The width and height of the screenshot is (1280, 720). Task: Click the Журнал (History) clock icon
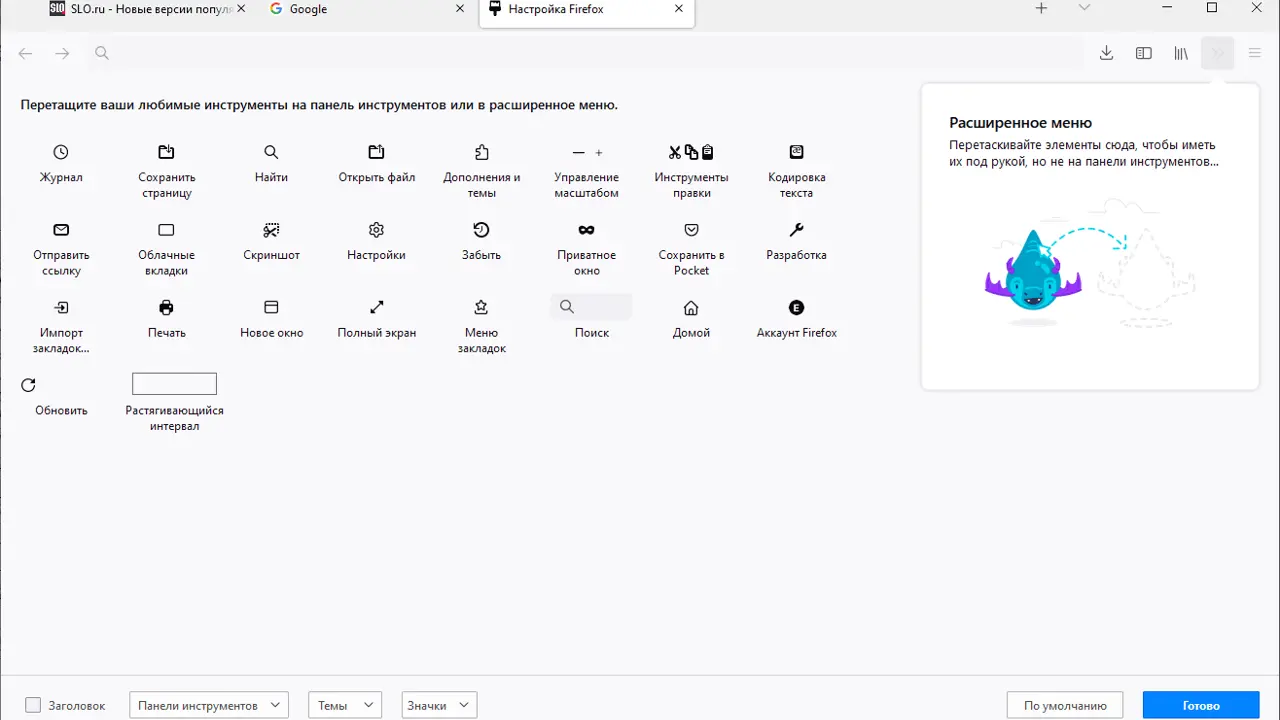61,152
